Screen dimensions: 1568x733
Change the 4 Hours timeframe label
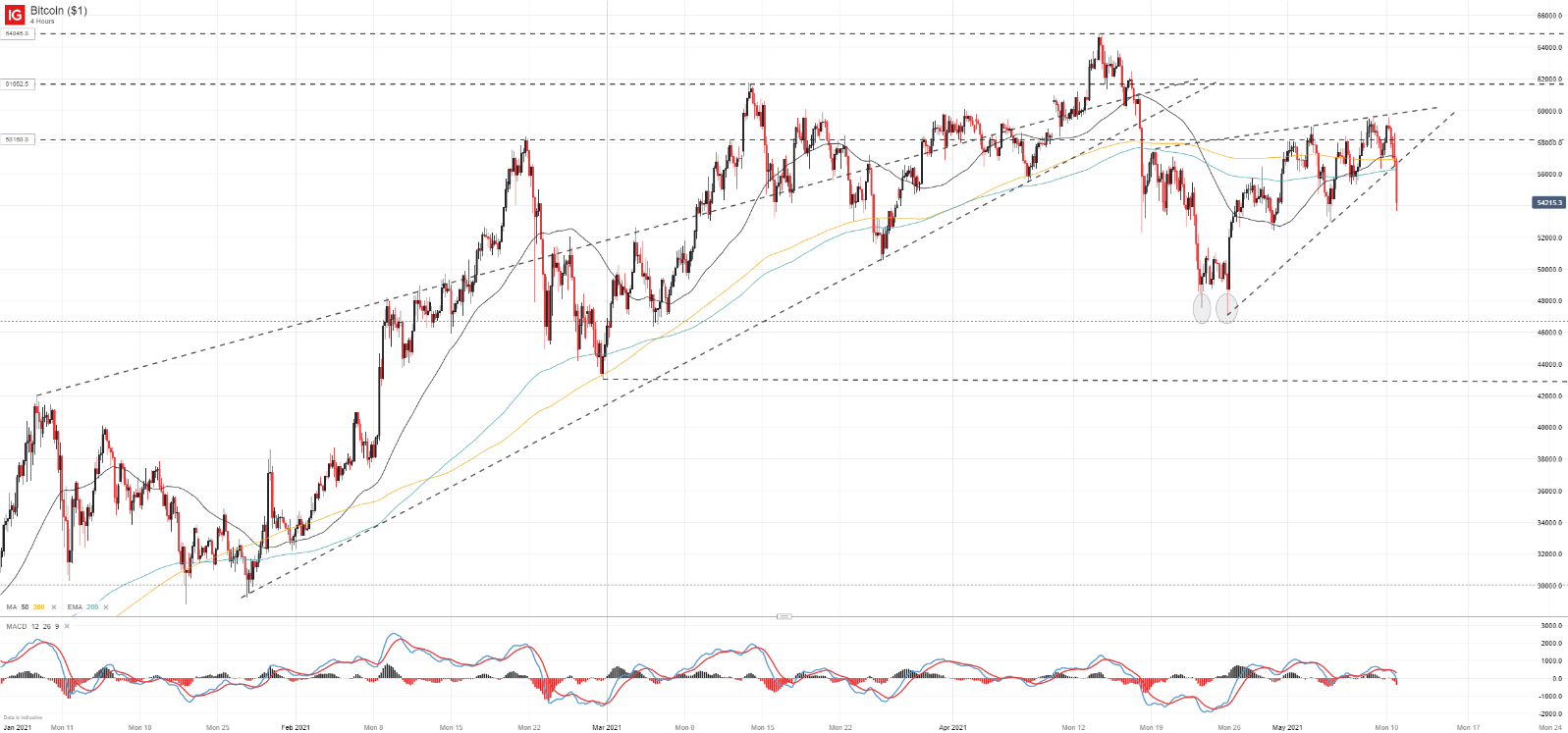click(43, 21)
